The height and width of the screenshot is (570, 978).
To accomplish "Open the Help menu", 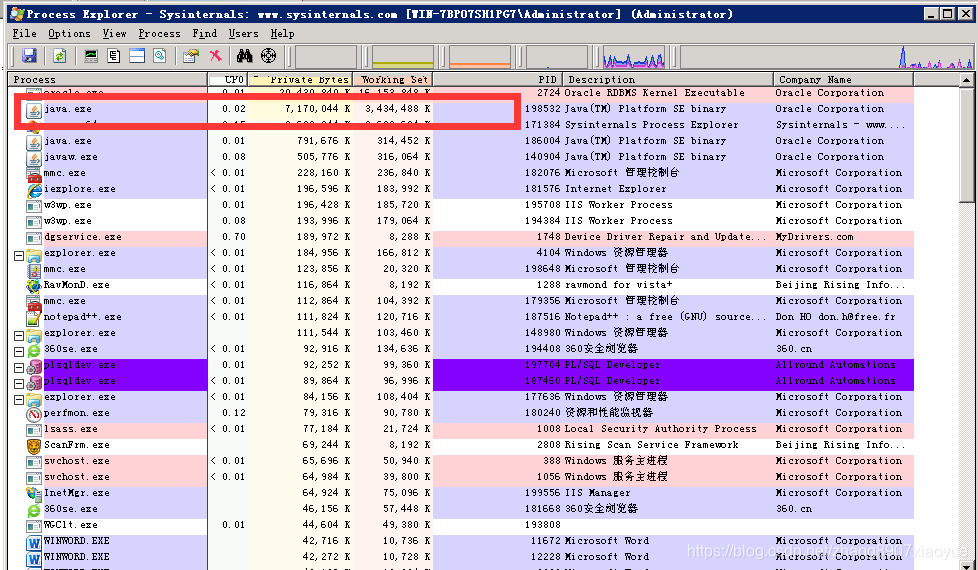I will [282, 34].
